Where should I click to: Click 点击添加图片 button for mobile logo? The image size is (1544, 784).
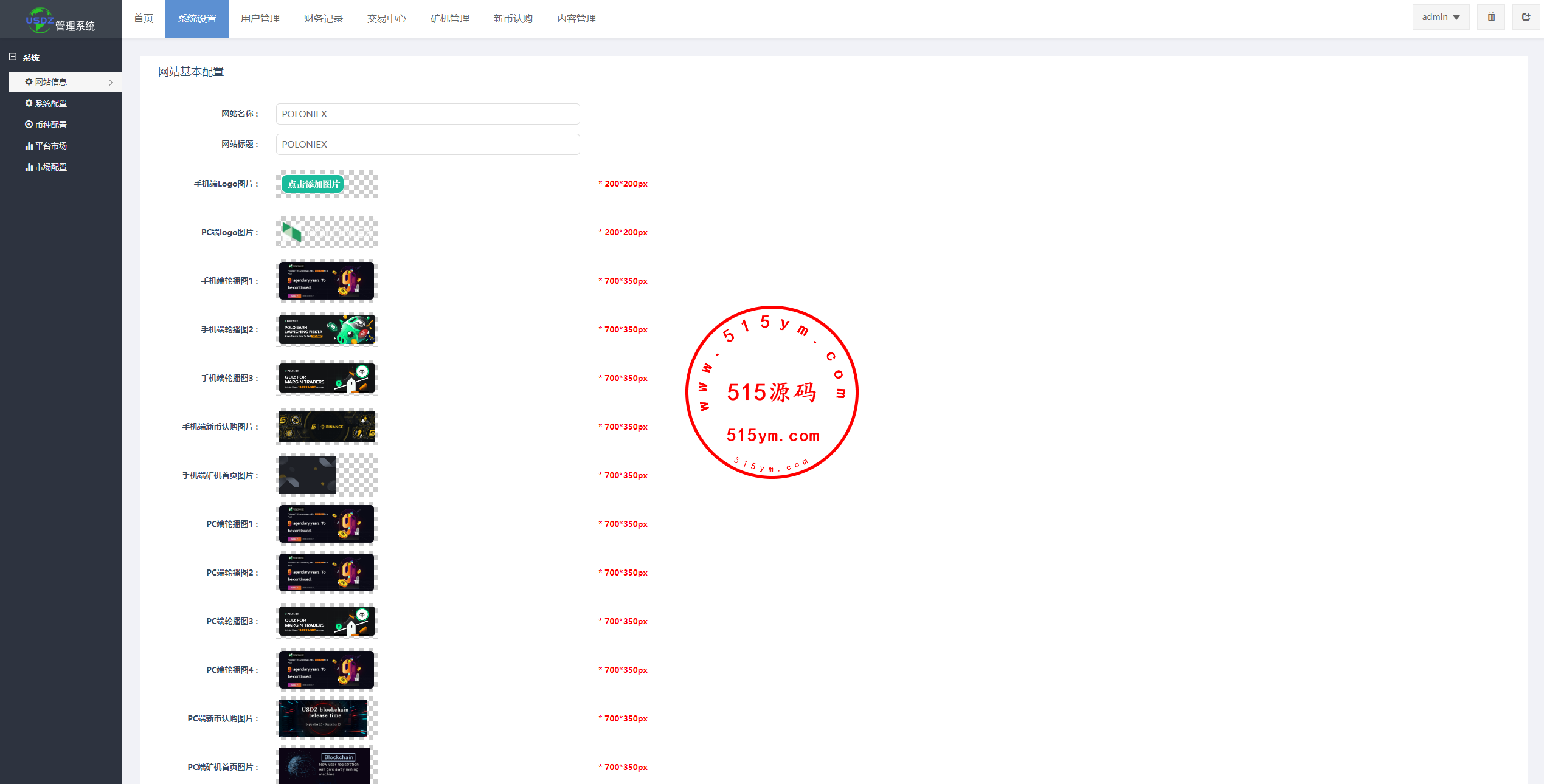point(313,184)
